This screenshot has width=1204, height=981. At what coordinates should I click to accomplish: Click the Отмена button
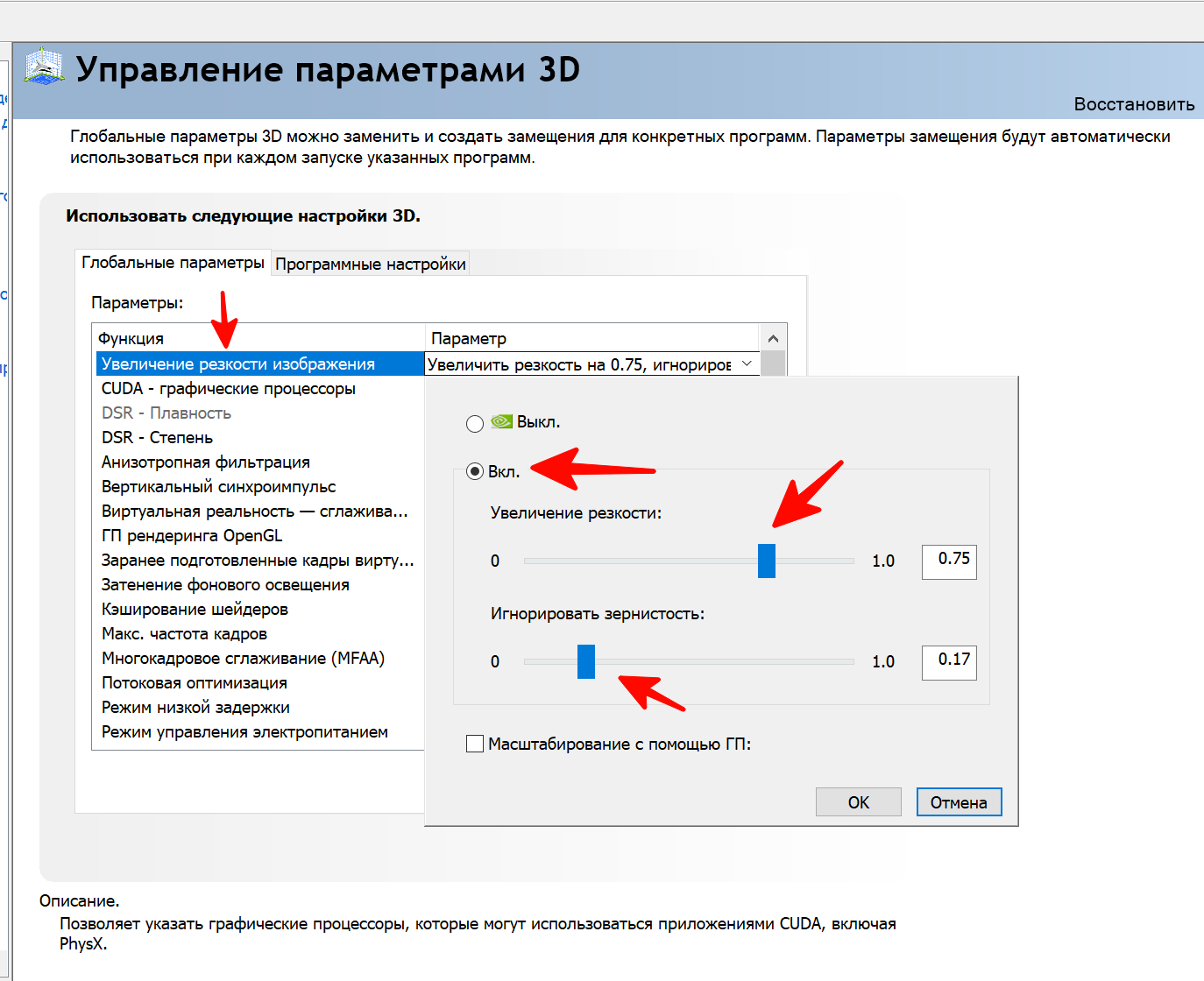(959, 802)
